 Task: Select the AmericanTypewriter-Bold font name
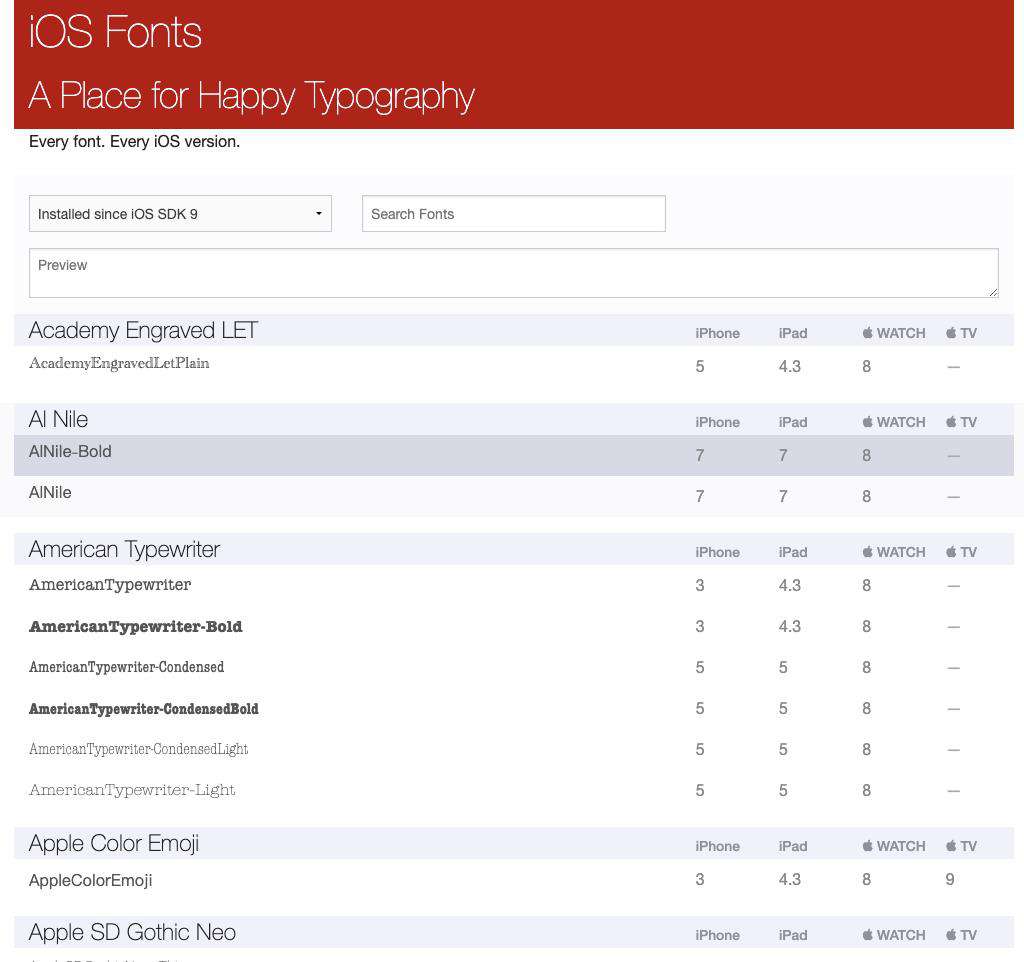(136, 626)
